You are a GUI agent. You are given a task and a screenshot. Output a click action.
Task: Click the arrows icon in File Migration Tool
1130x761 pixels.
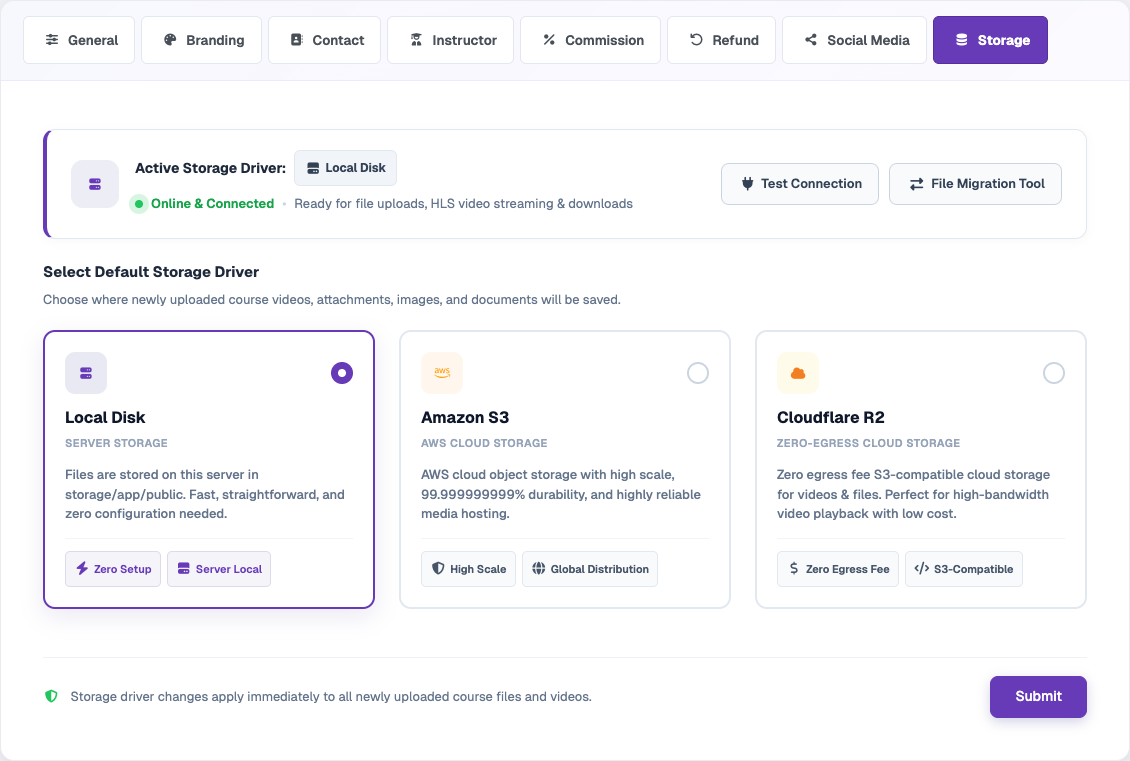tap(916, 184)
